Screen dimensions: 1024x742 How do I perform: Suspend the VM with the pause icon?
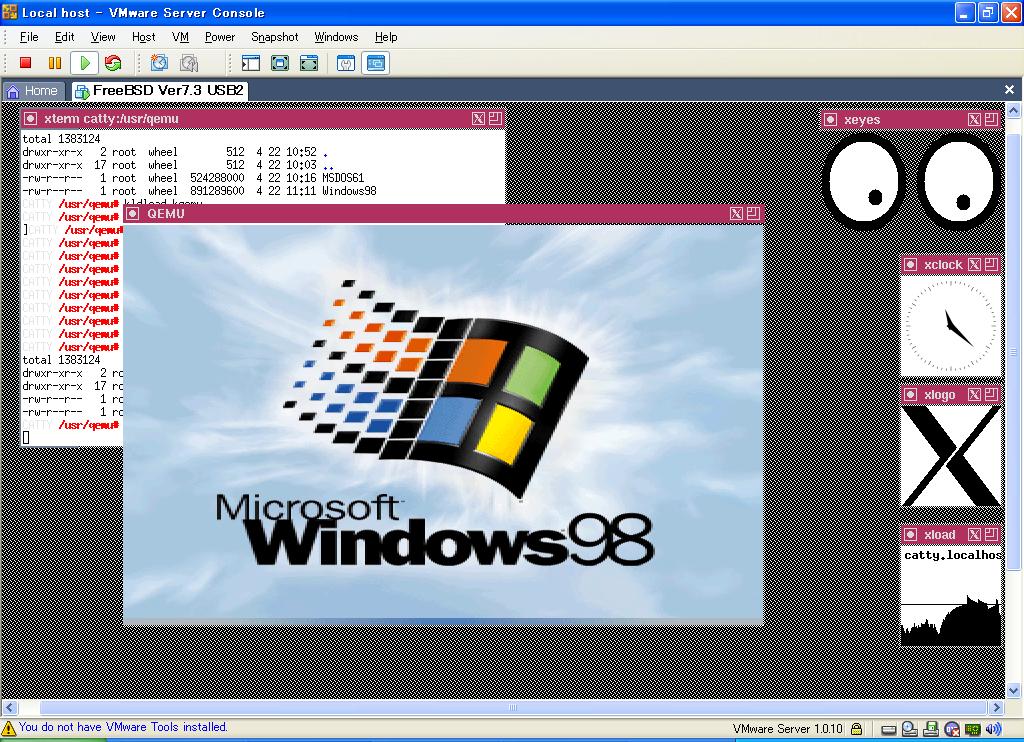pos(55,63)
